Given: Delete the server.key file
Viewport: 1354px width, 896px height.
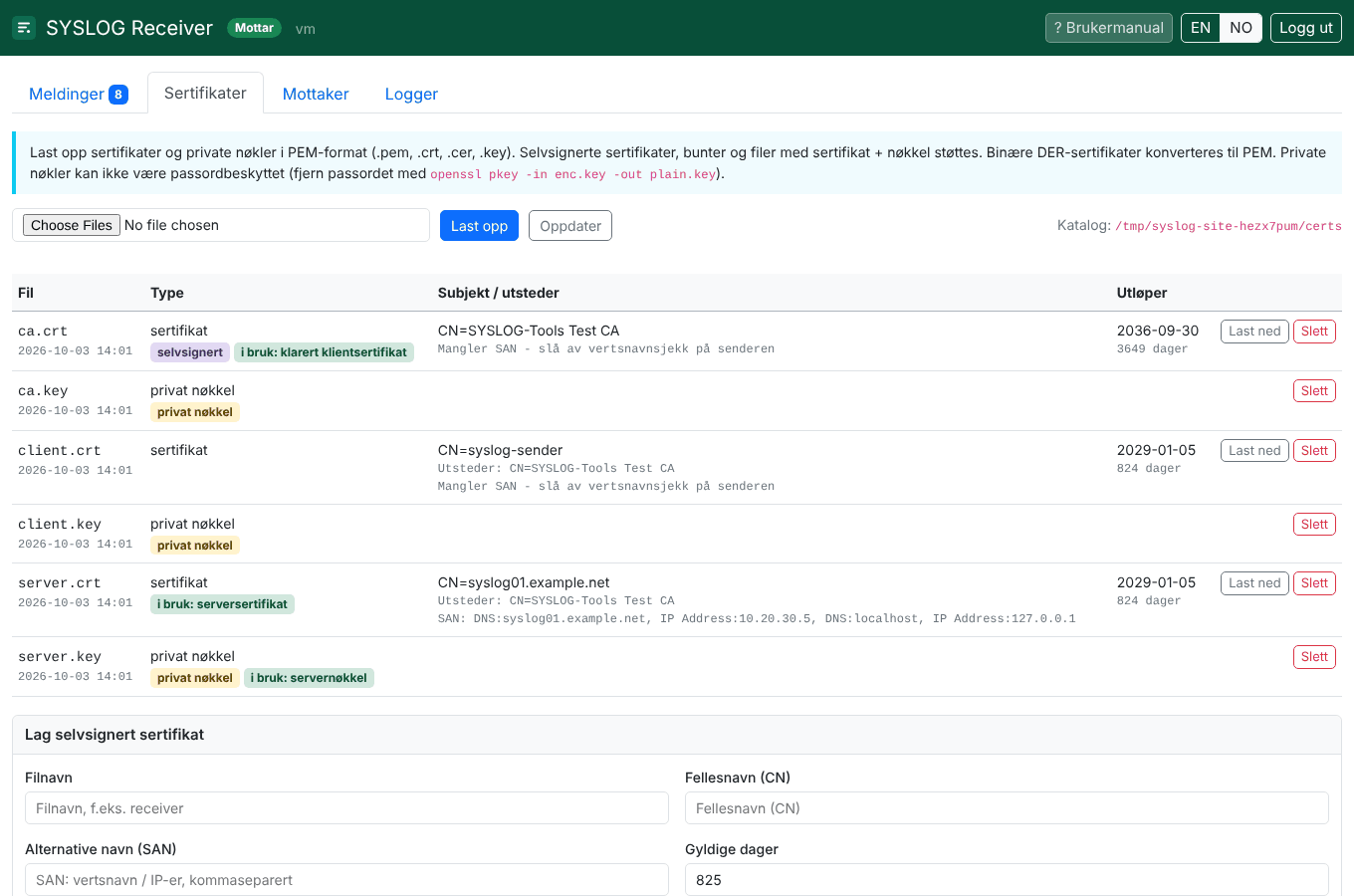Looking at the screenshot, I should tap(1314, 657).
